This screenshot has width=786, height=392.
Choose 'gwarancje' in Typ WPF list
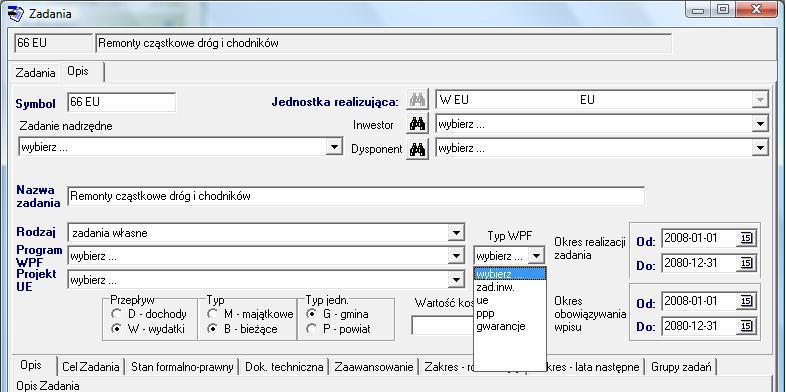[x=510, y=326]
